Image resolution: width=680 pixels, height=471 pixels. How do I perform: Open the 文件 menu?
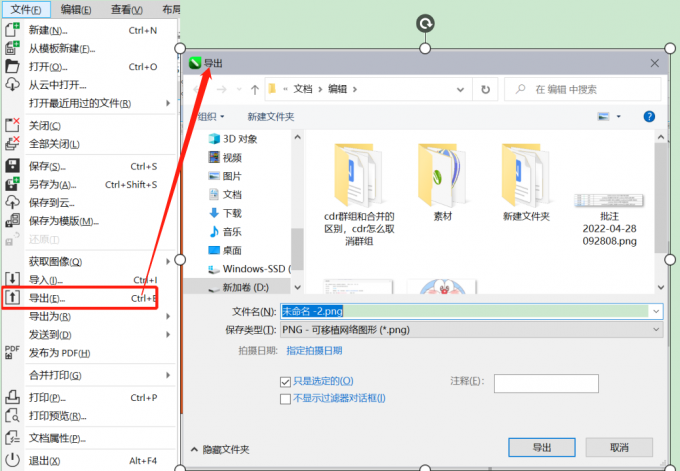(x=26, y=9)
